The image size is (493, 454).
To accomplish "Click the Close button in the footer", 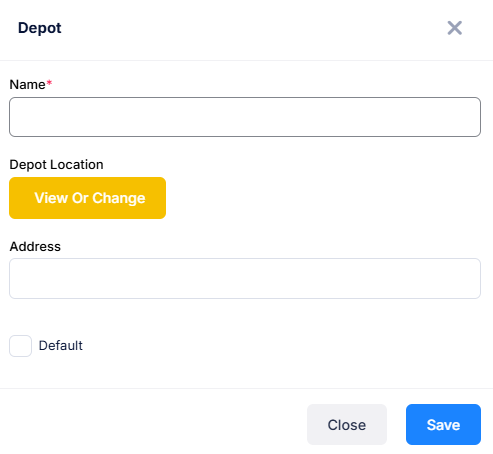I will tap(347, 425).
